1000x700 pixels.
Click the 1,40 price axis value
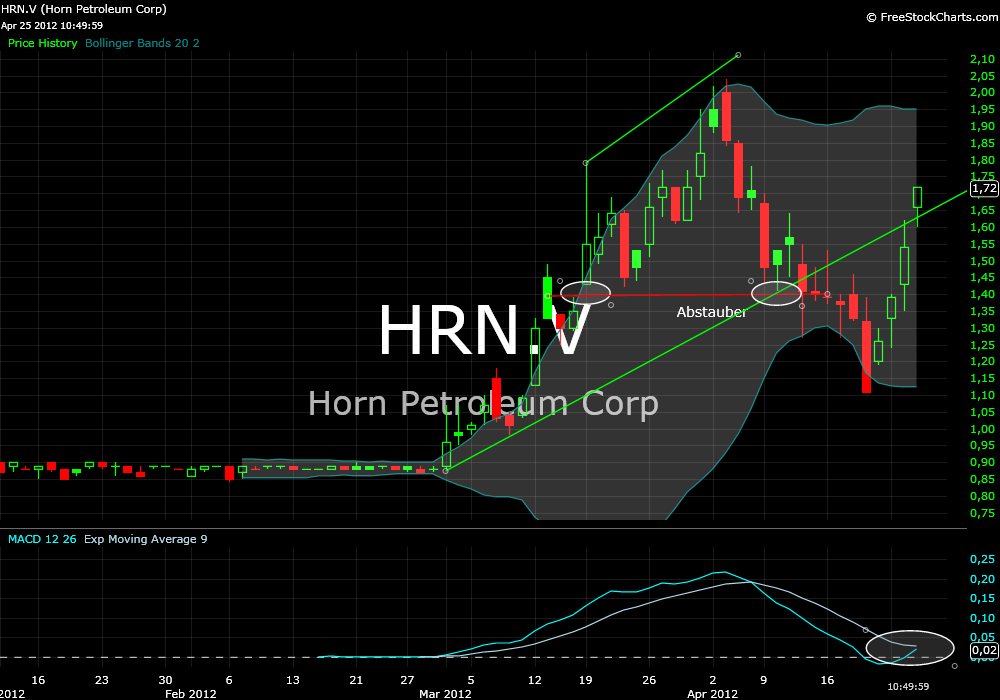coord(982,294)
